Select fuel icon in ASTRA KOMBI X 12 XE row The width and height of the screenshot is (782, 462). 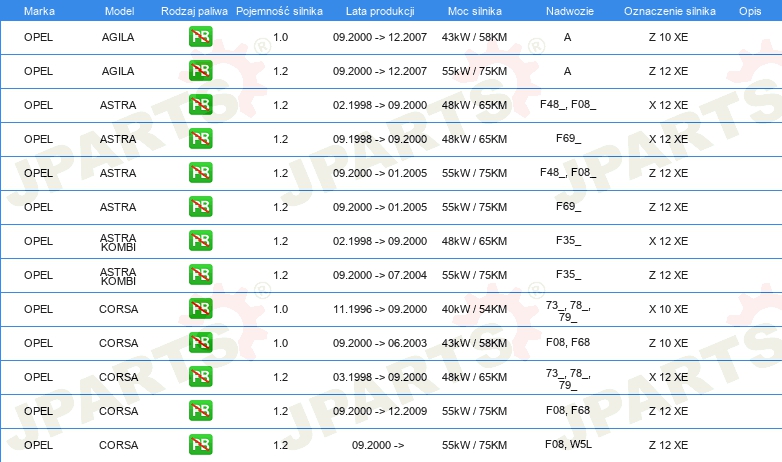200,240
